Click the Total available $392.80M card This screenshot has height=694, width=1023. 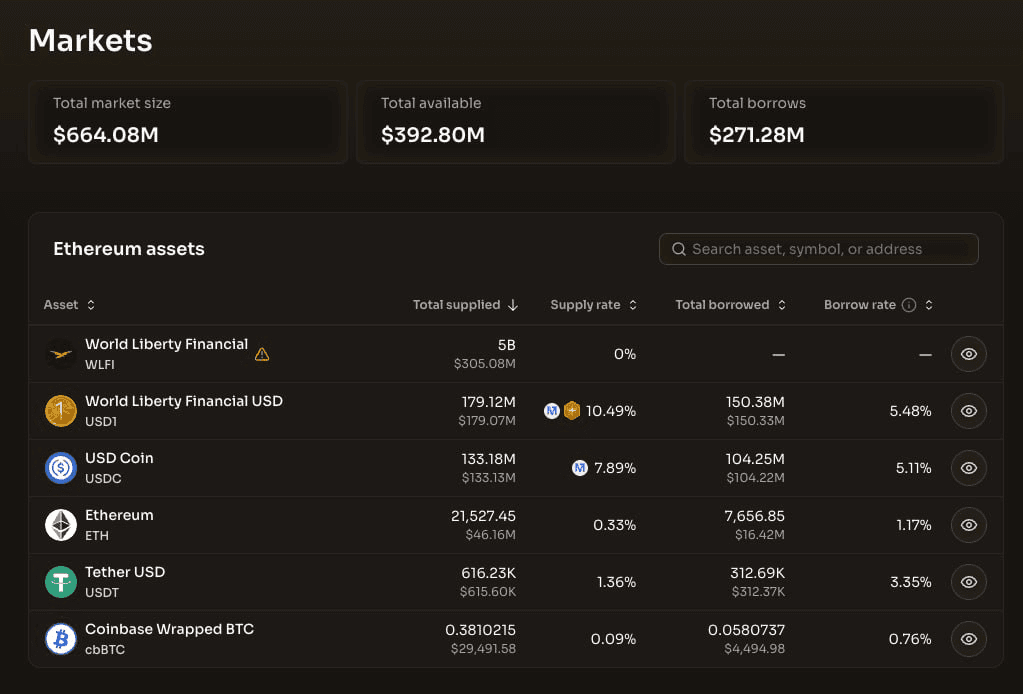[x=515, y=122]
